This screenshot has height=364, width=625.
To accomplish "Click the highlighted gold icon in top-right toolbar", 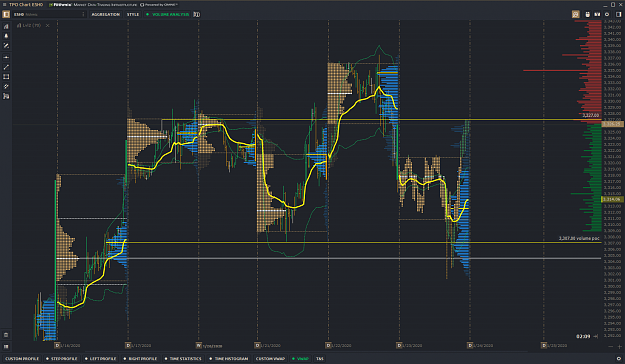I will pos(576,14).
